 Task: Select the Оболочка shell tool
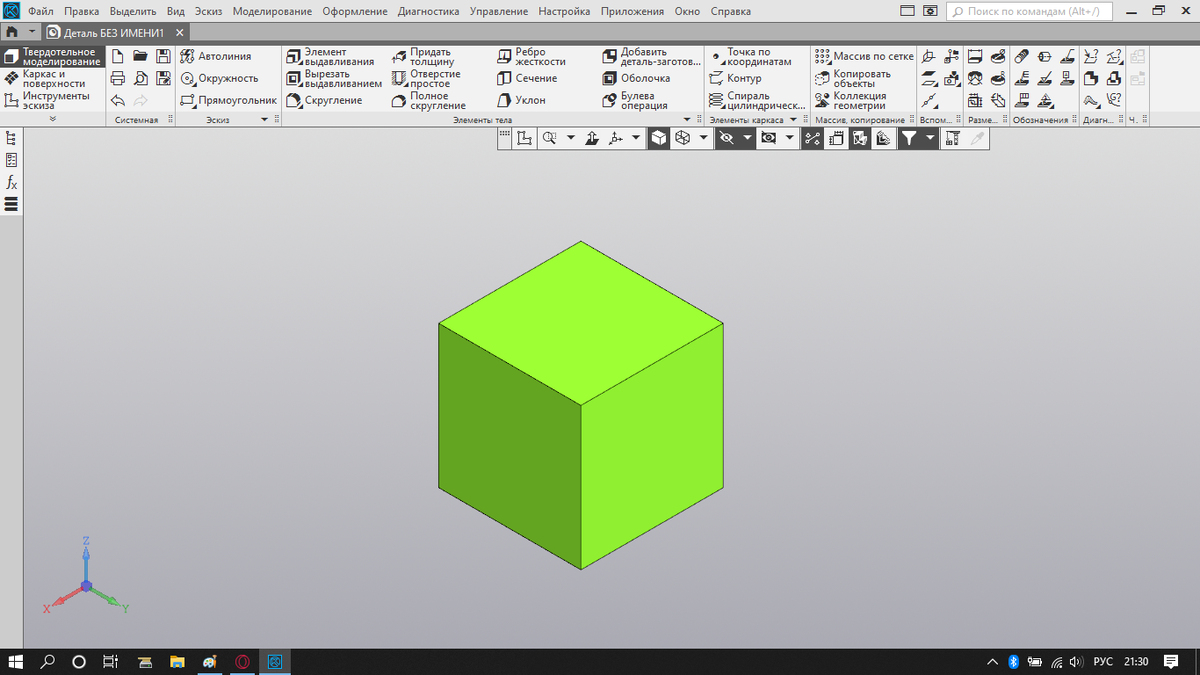coord(636,78)
